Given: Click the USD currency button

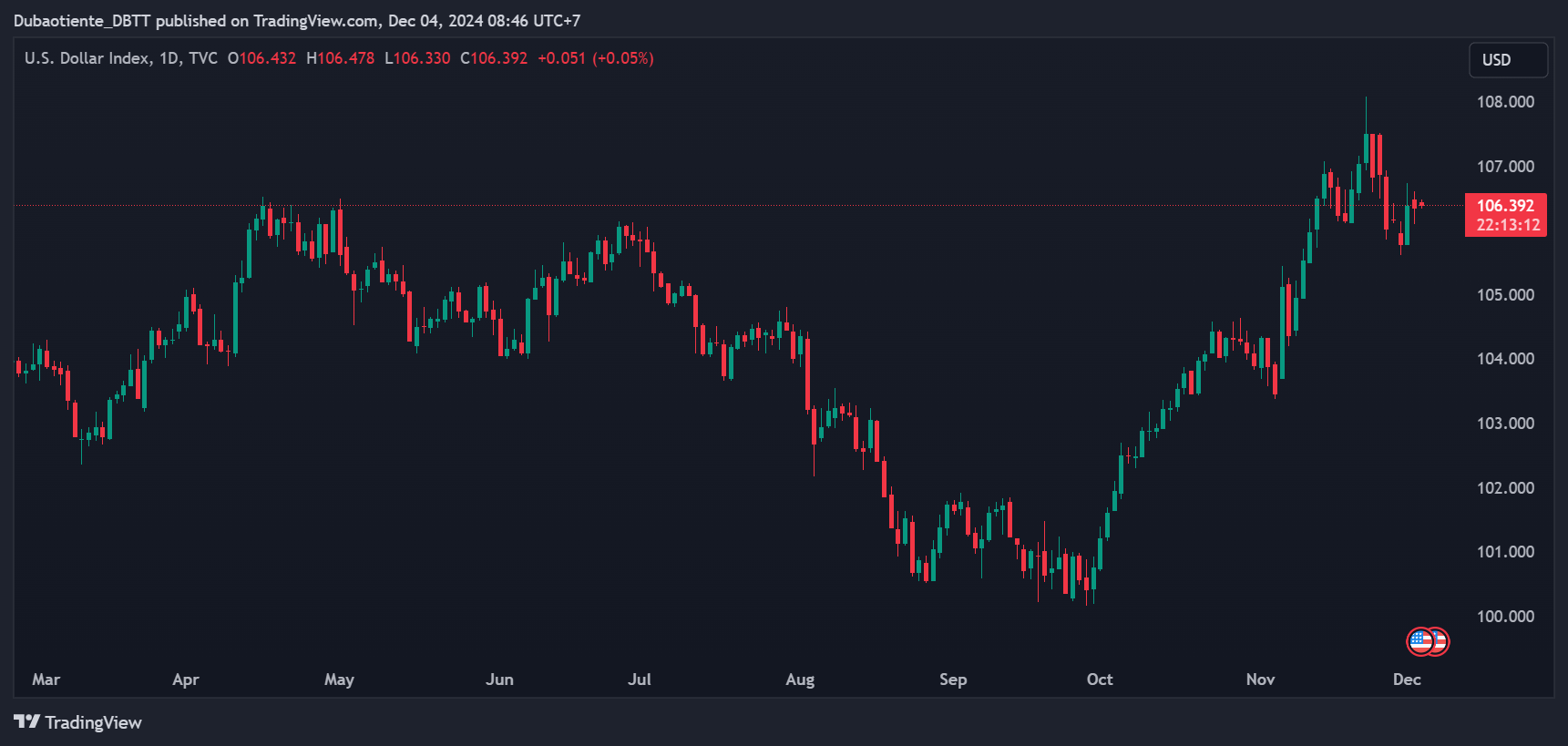Looking at the screenshot, I should pyautogui.click(x=1508, y=60).
